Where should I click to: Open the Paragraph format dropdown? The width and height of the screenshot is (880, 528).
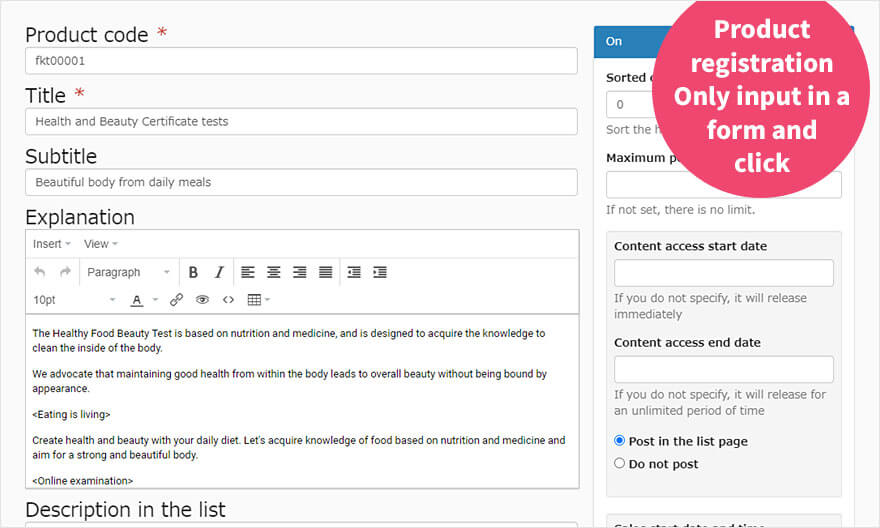pyautogui.click(x=128, y=272)
